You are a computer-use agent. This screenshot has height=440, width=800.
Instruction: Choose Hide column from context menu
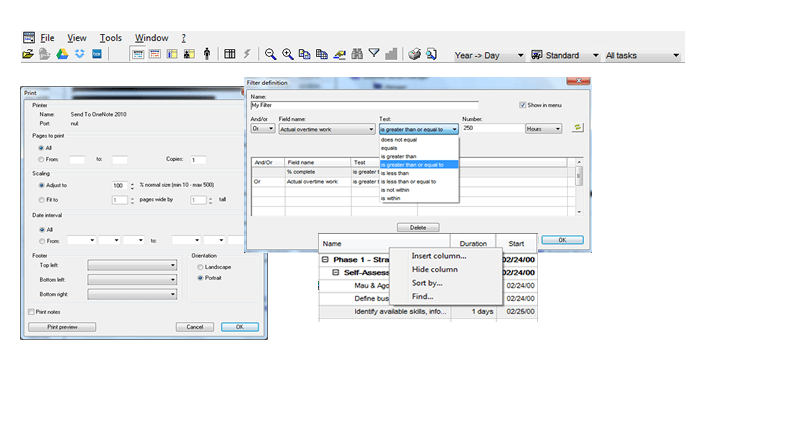pyautogui.click(x=435, y=270)
